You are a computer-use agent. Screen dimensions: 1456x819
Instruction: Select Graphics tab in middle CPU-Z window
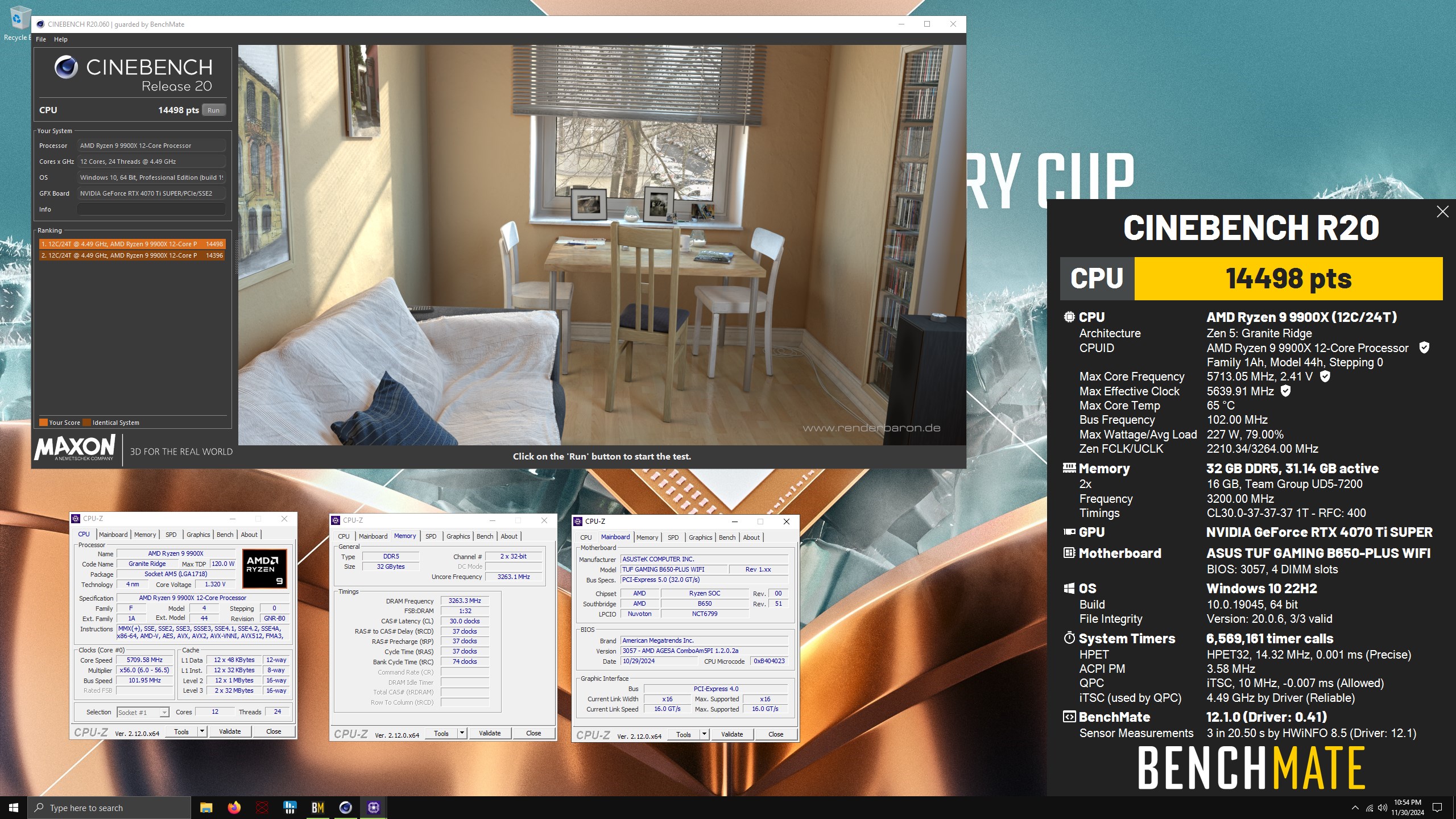(458, 536)
